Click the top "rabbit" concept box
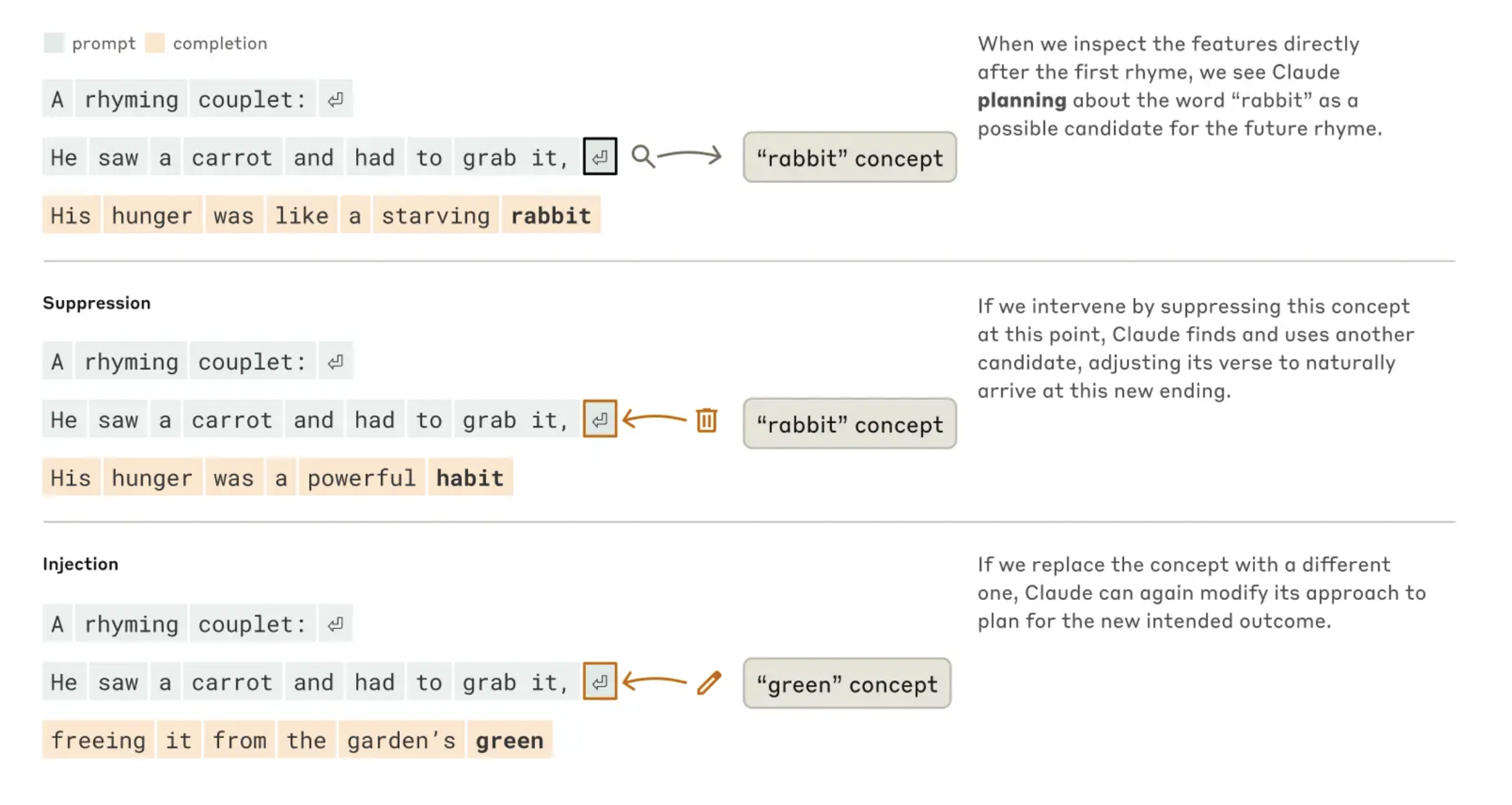 [850, 157]
